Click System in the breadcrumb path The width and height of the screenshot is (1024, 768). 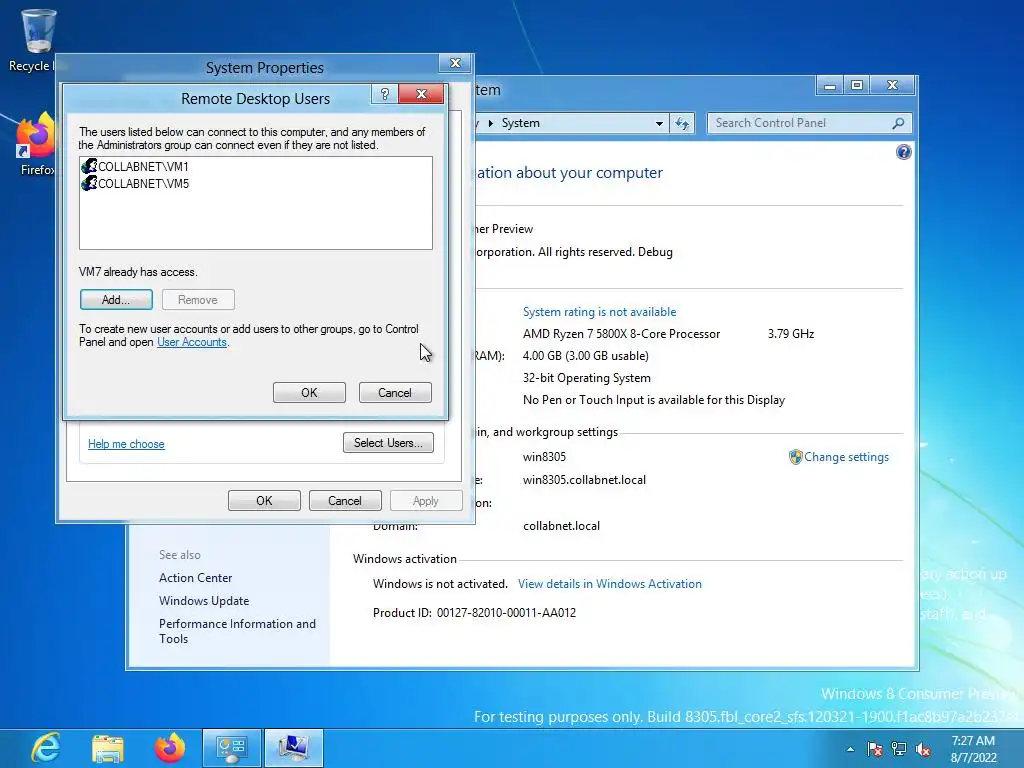coord(520,123)
